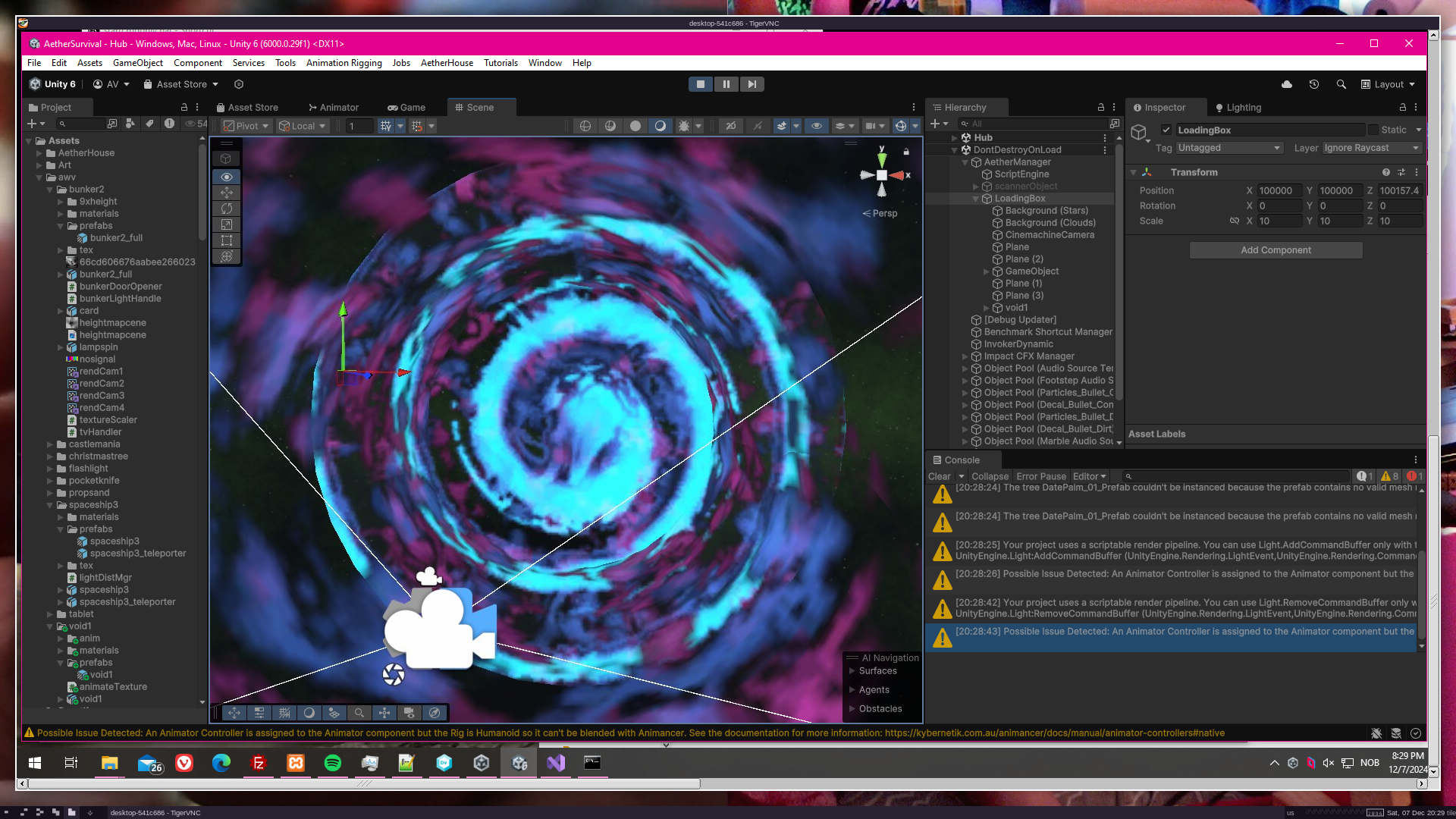Viewport: 1456px width, 819px height.
Task: Enable the Static checkbox in Inspector
Action: point(1373,130)
